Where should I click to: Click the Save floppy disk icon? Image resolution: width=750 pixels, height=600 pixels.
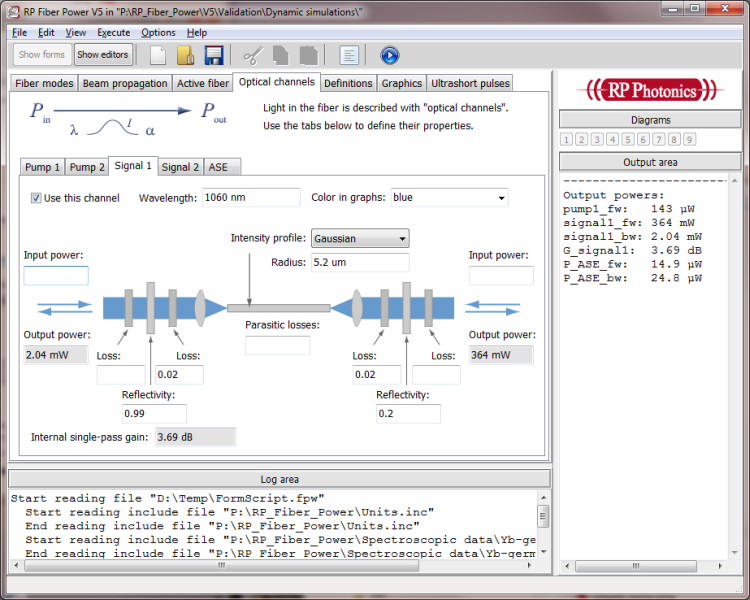tap(213, 55)
